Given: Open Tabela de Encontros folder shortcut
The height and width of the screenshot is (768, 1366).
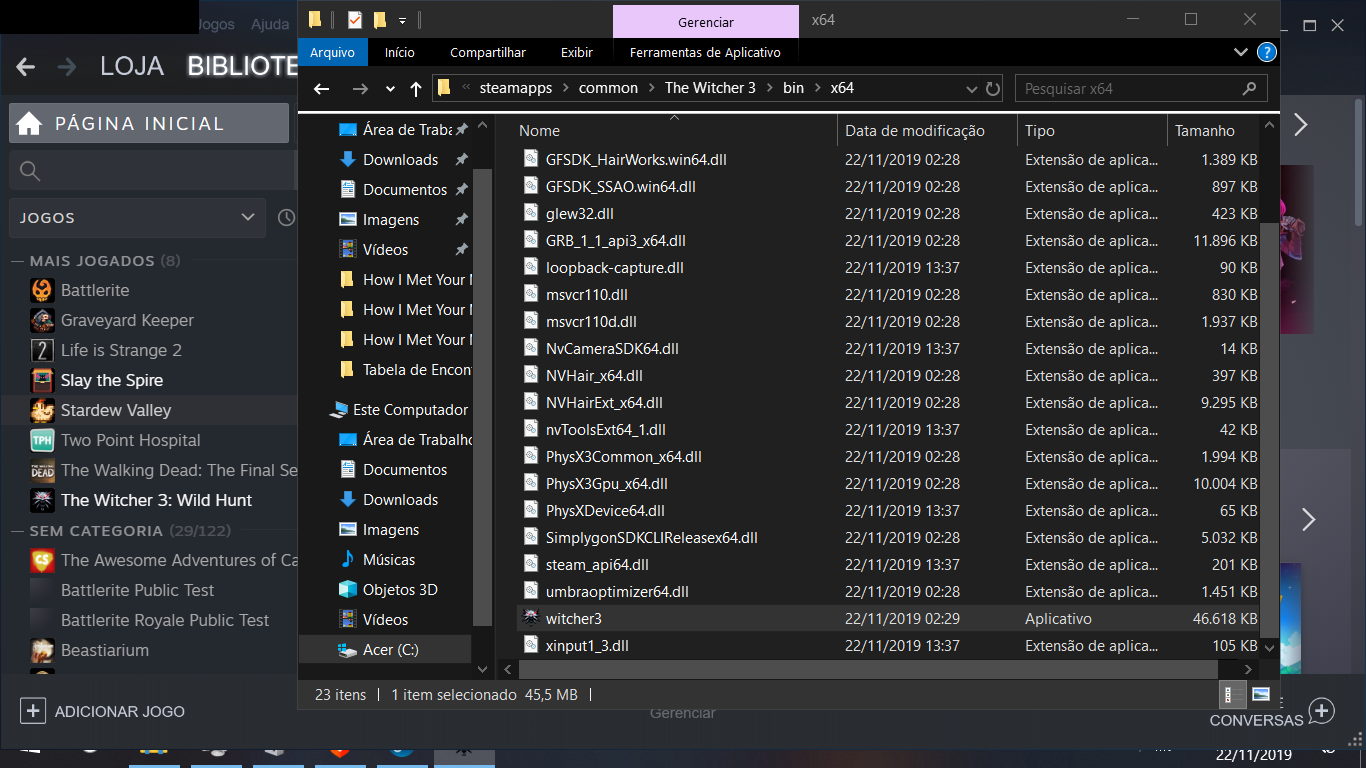Looking at the screenshot, I should (x=405, y=370).
